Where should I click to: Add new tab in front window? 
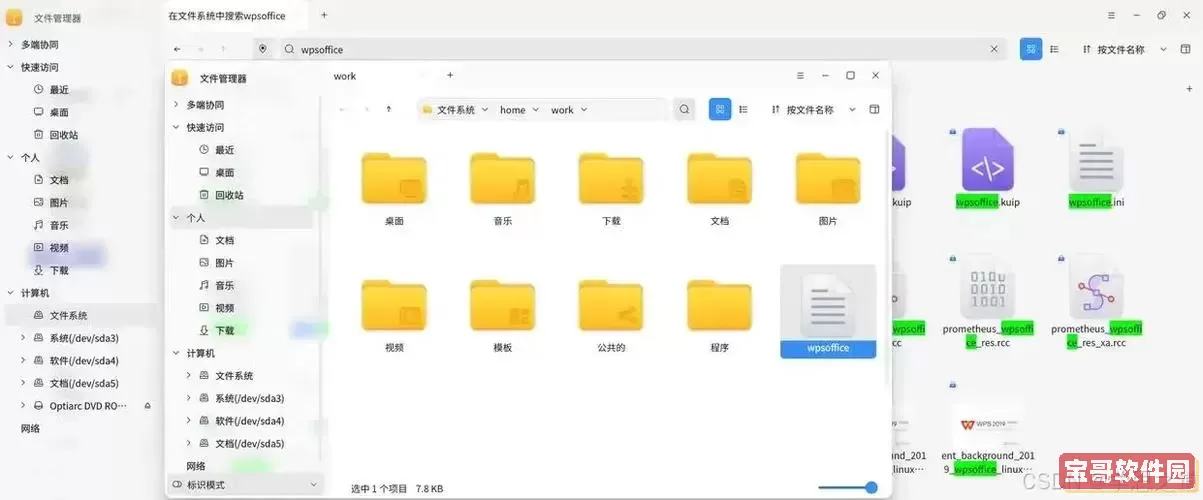(x=450, y=75)
